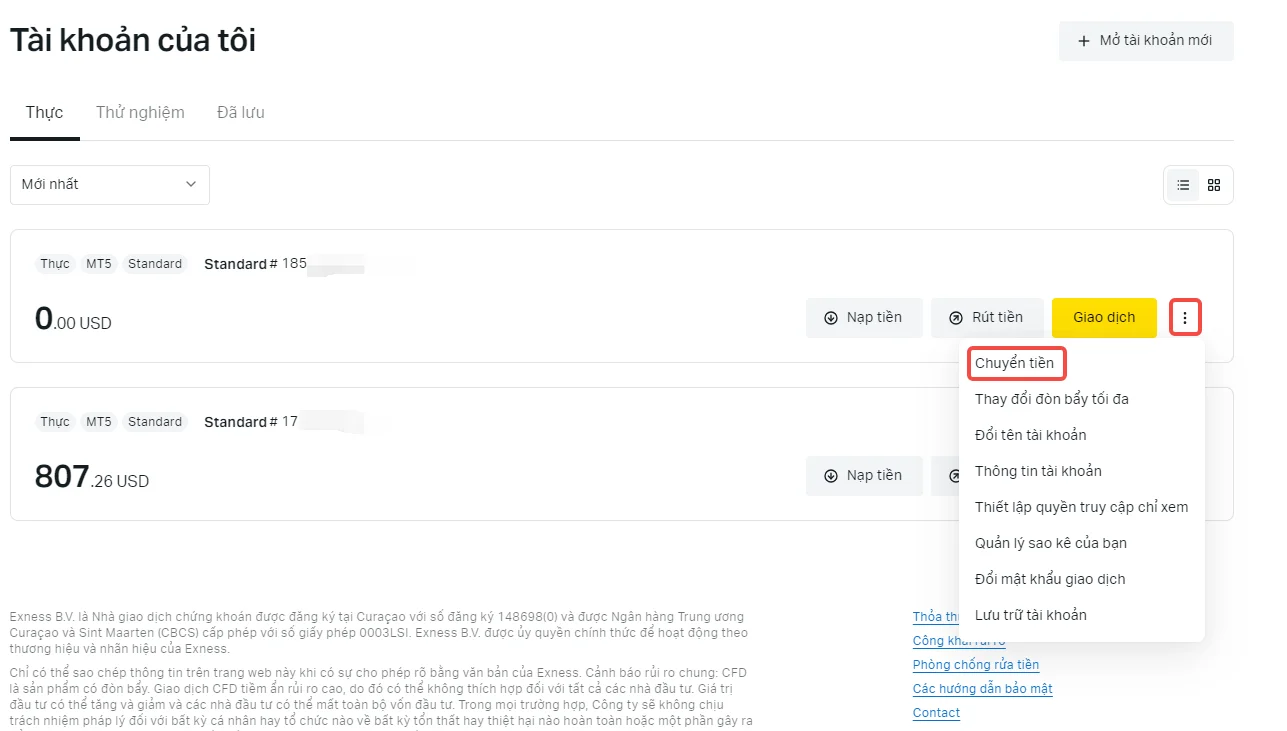Select the Thử nghiệm tab

click(140, 112)
